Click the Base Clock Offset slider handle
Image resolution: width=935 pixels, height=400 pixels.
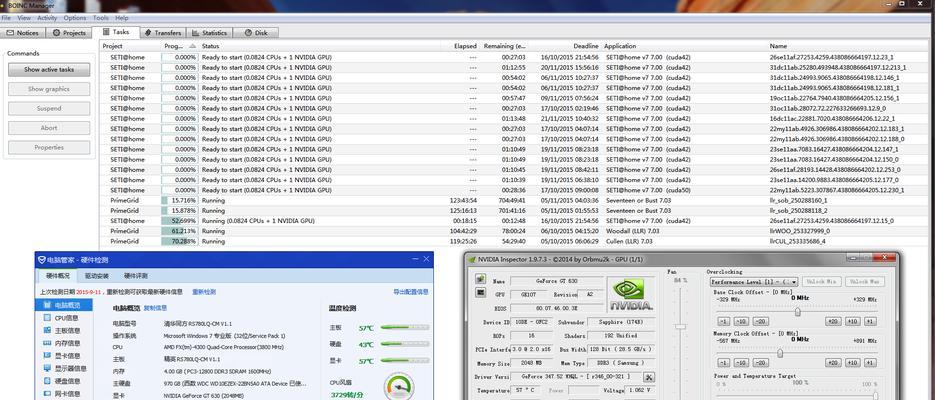[797, 312]
